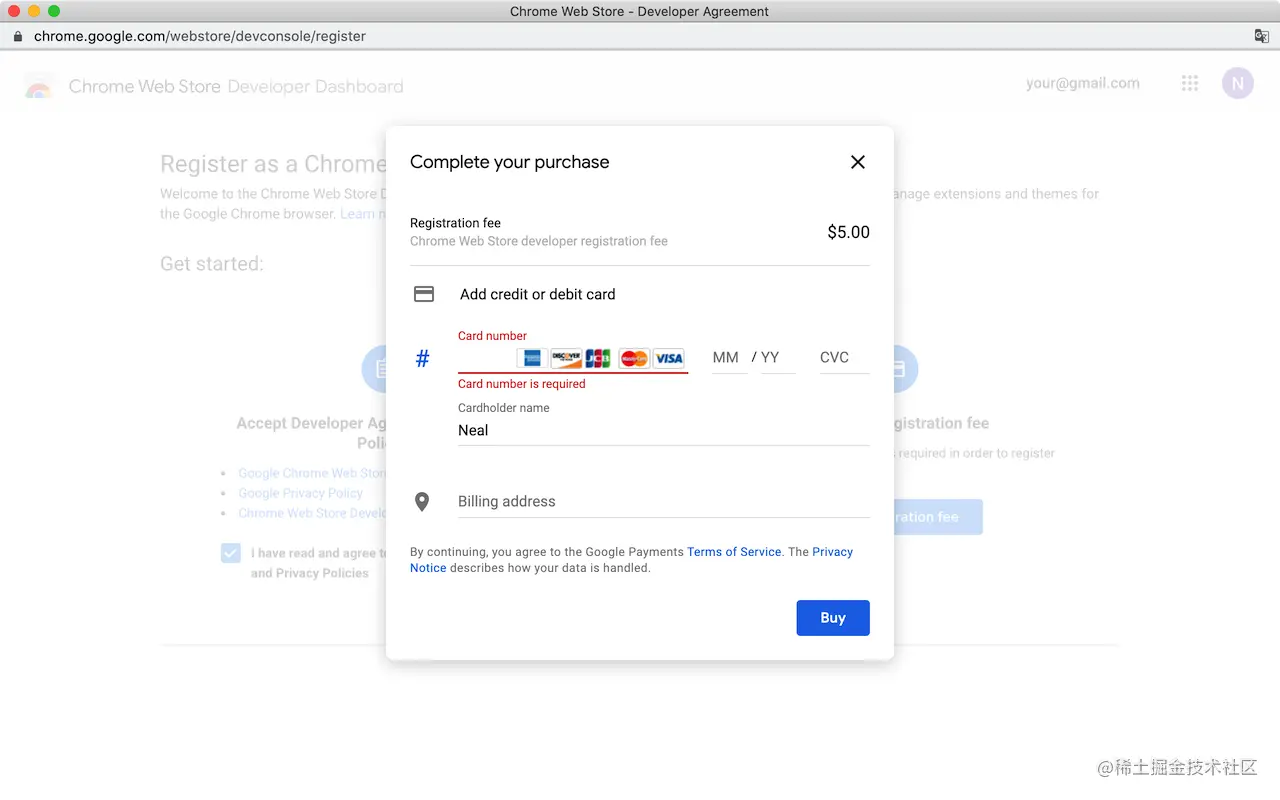1280x800 pixels.
Task: Click the MM expiry month field
Action: click(x=726, y=358)
